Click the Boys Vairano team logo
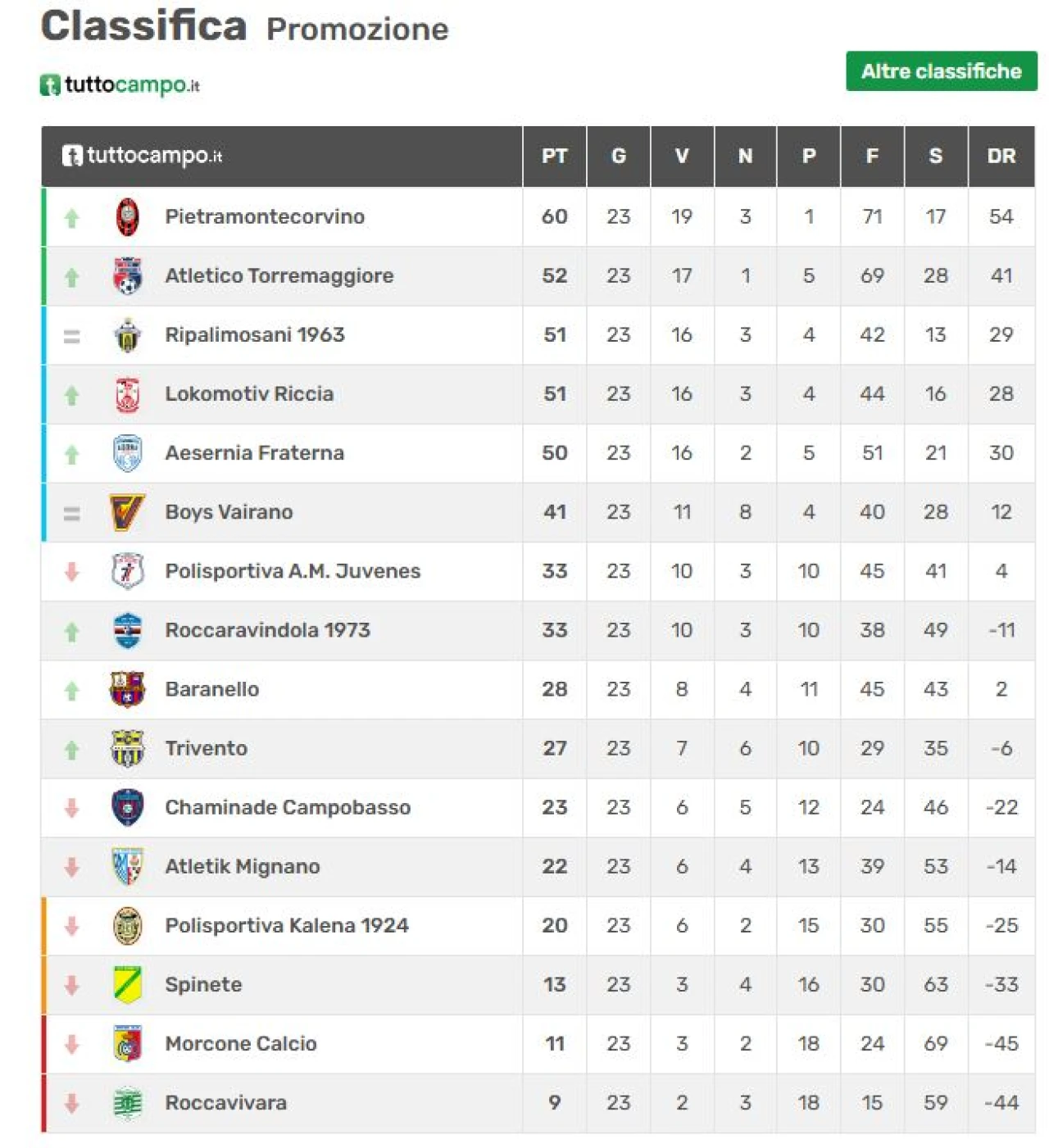 pos(127,512)
